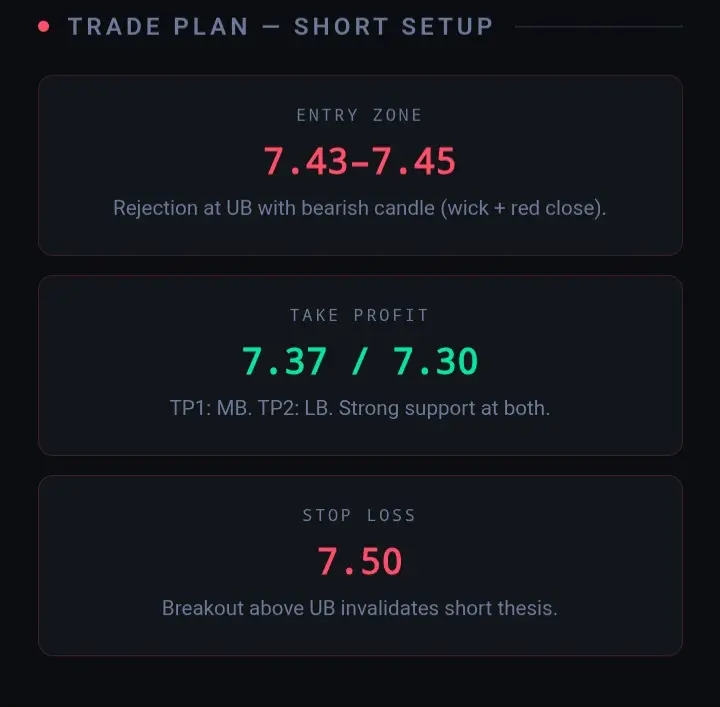Click the words "Trade Plan" in heading
Screen dimensions: 720x707
coord(158,26)
